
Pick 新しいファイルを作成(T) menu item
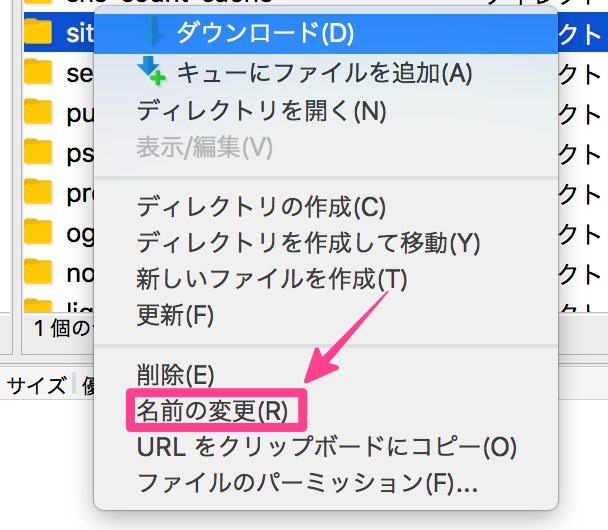point(326,279)
